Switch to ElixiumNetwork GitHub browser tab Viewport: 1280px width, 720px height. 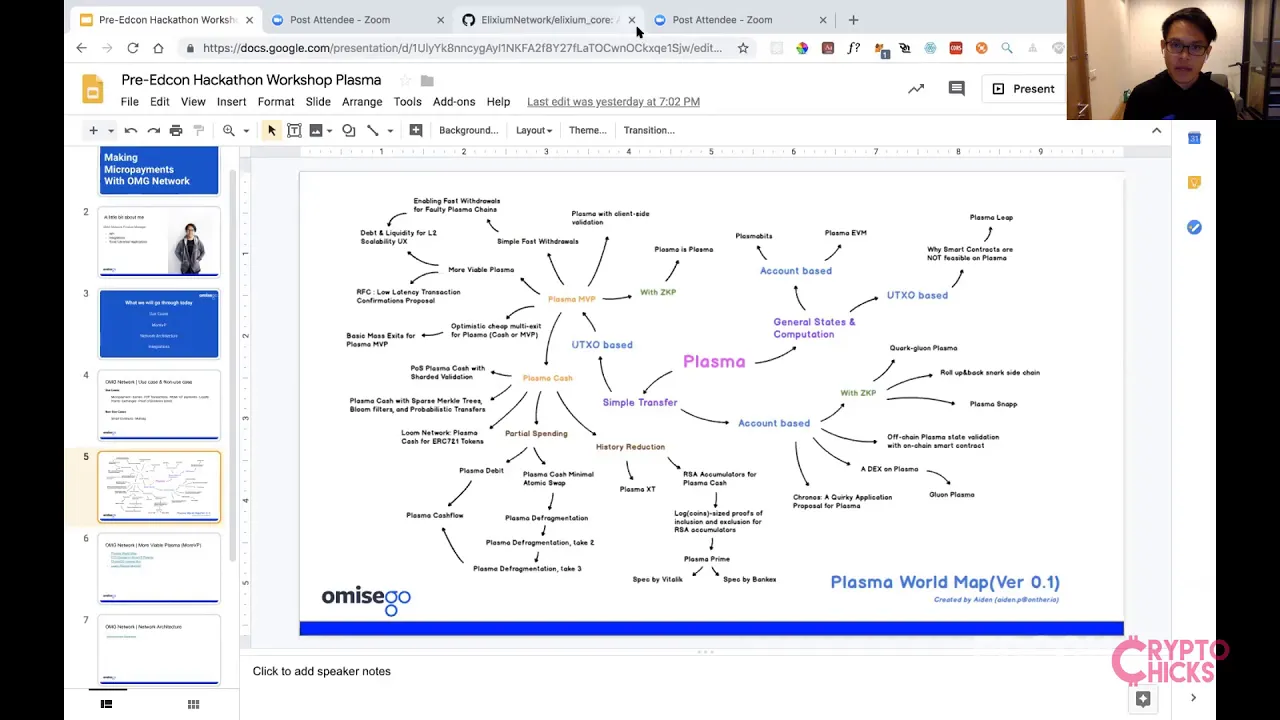pos(547,20)
